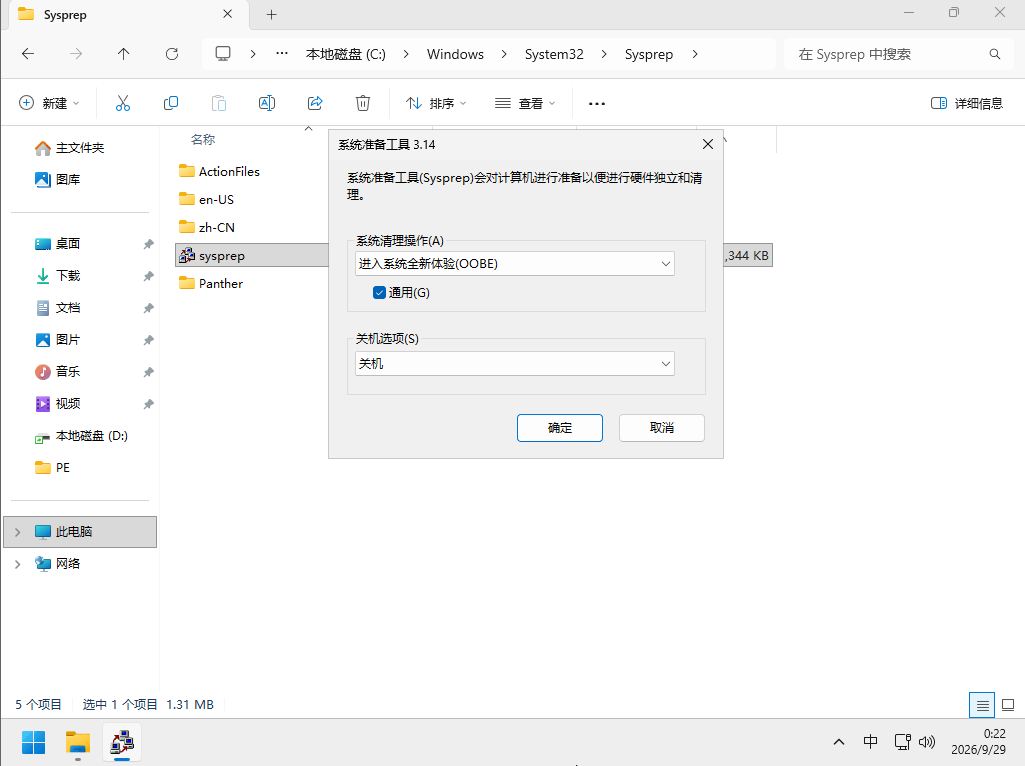
Task: Open the 查看 view menu
Action: [x=525, y=103]
